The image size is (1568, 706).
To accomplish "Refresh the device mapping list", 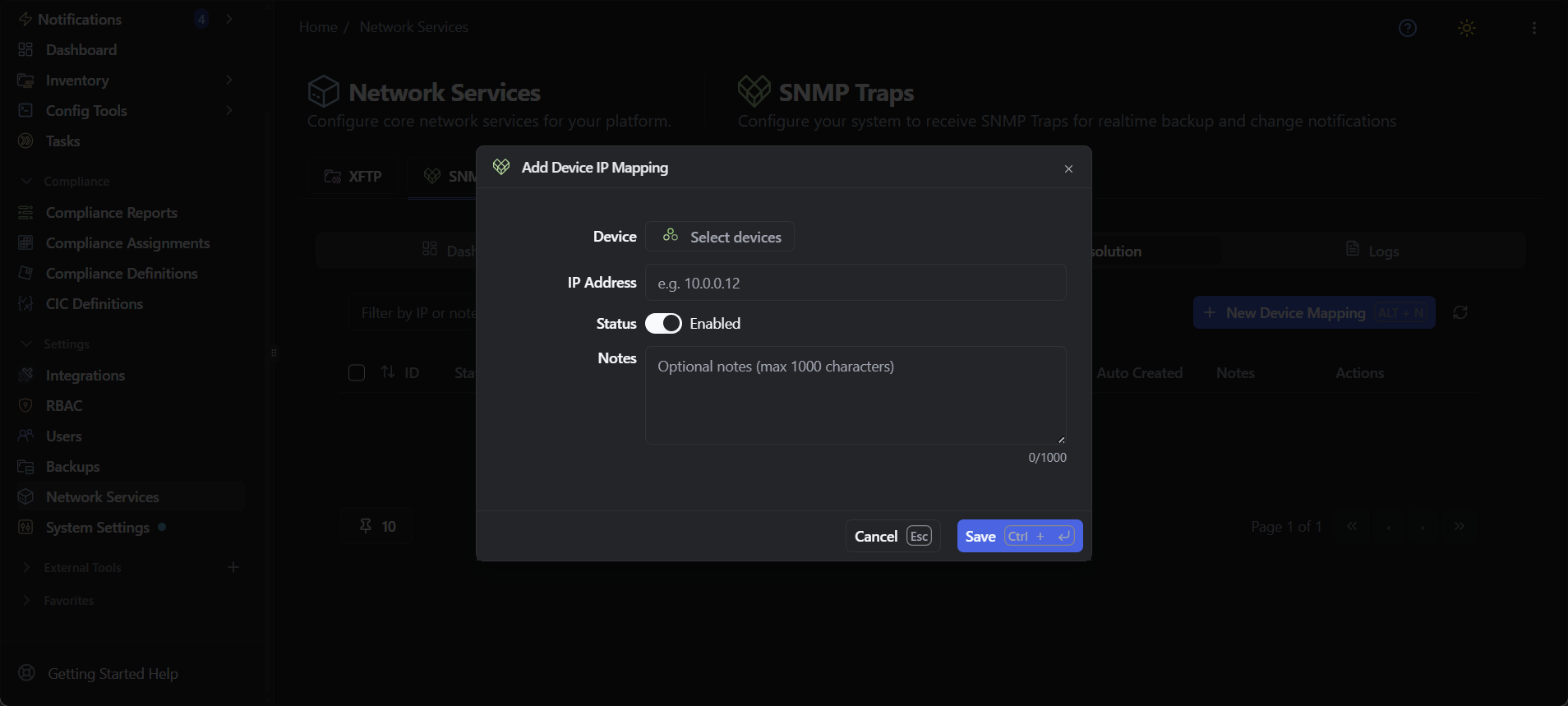I will [1460, 312].
